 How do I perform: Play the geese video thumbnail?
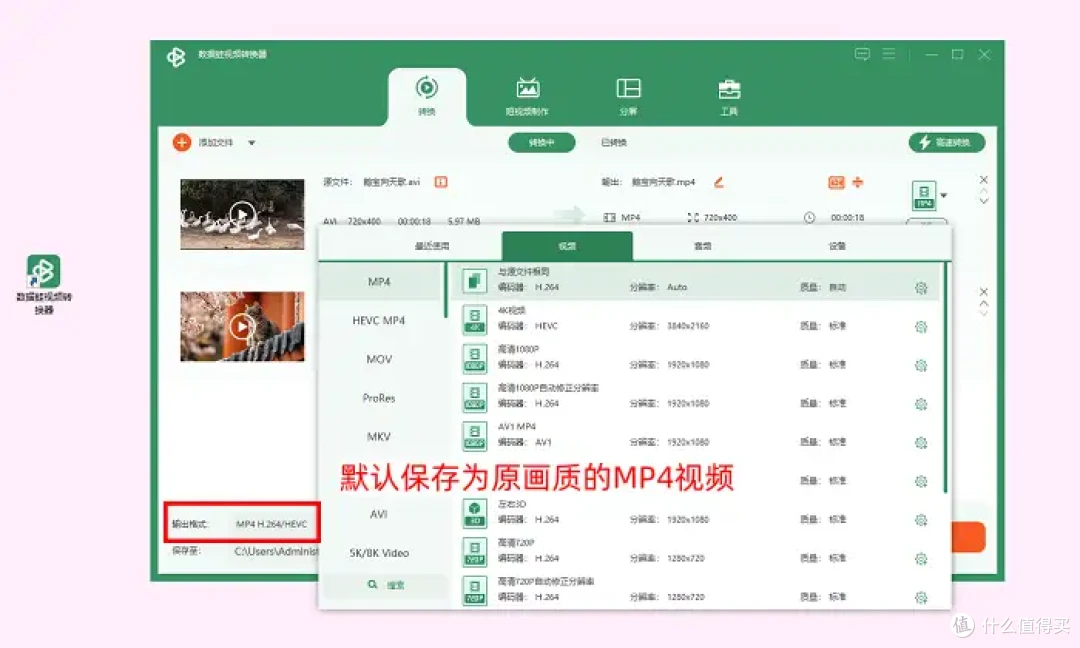tap(241, 214)
